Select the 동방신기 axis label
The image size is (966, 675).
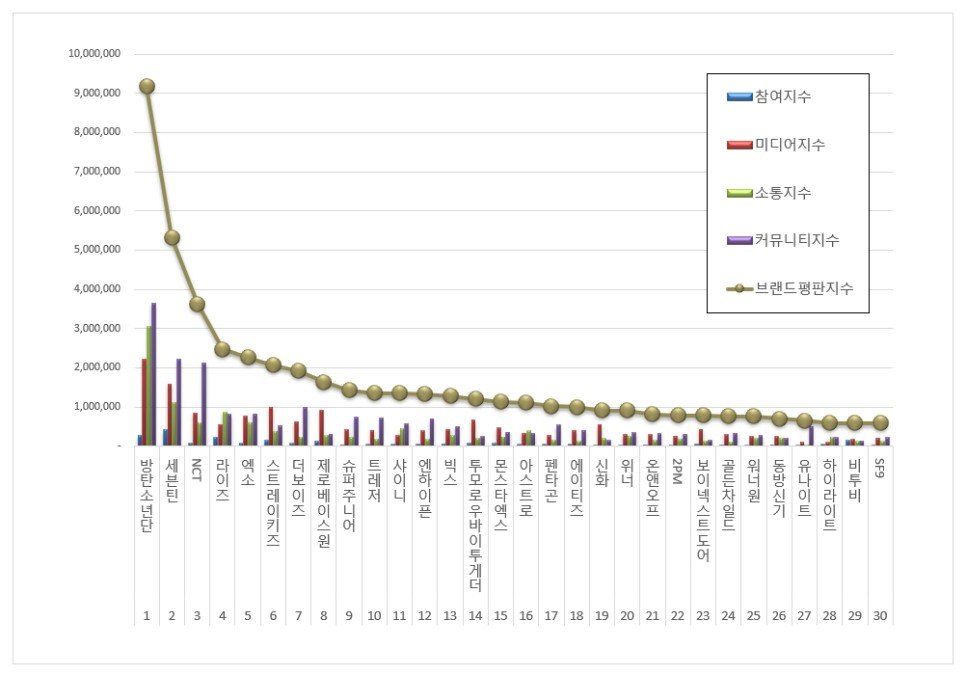pyautogui.click(x=778, y=488)
